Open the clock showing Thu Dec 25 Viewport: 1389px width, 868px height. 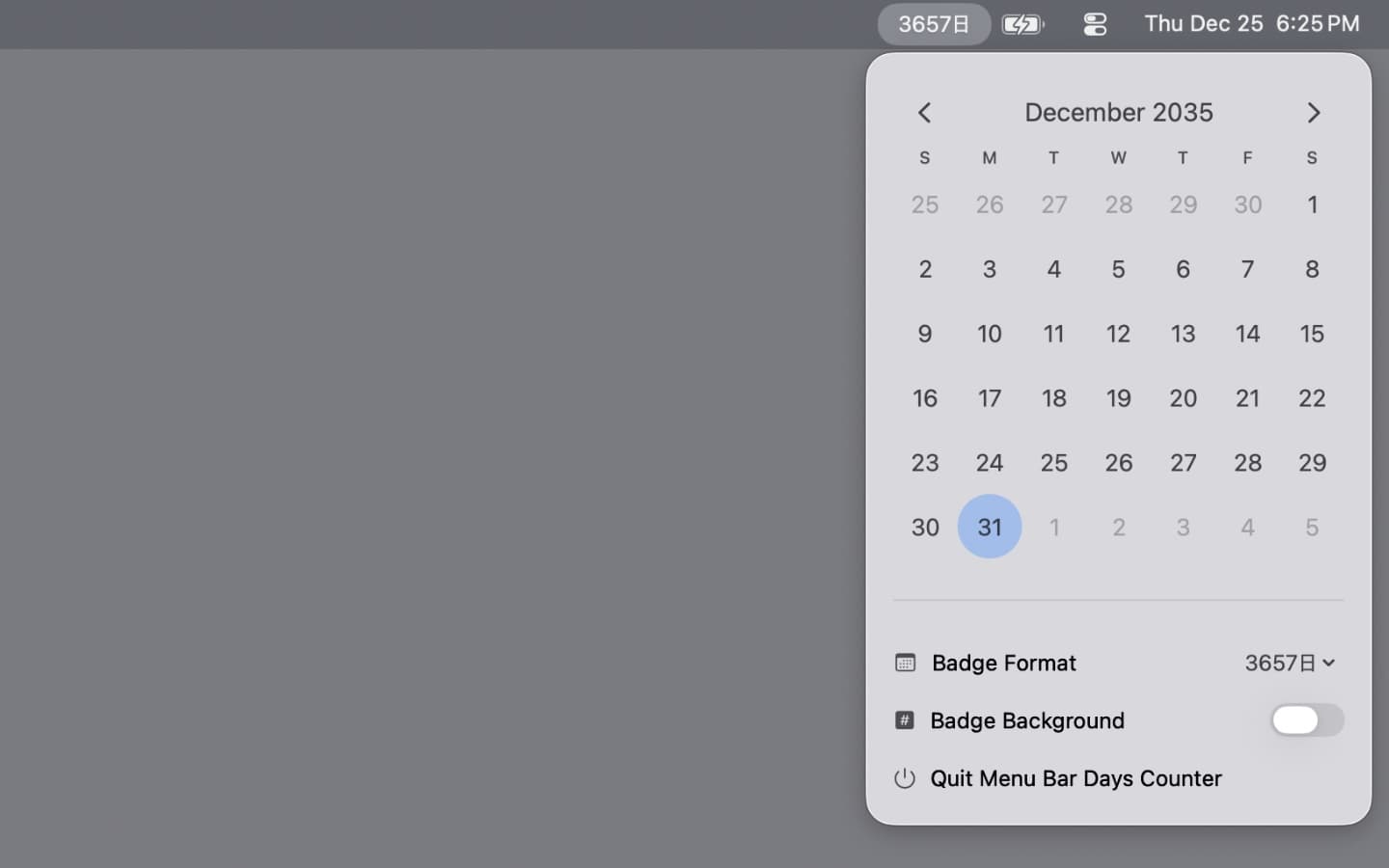pyautogui.click(x=1251, y=24)
